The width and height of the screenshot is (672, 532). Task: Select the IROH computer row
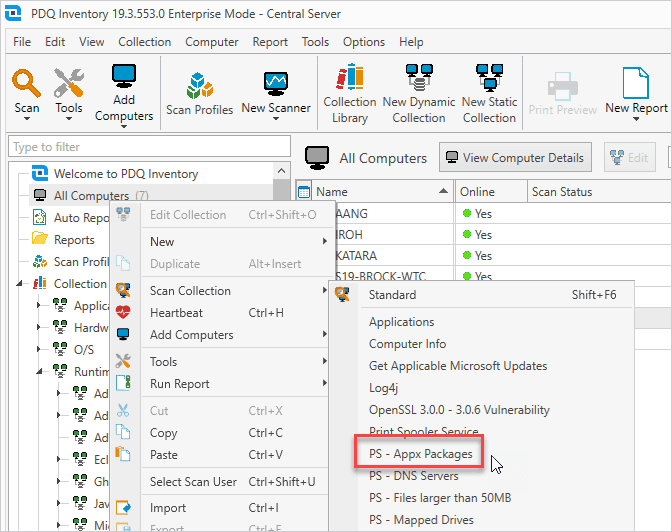(x=348, y=234)
